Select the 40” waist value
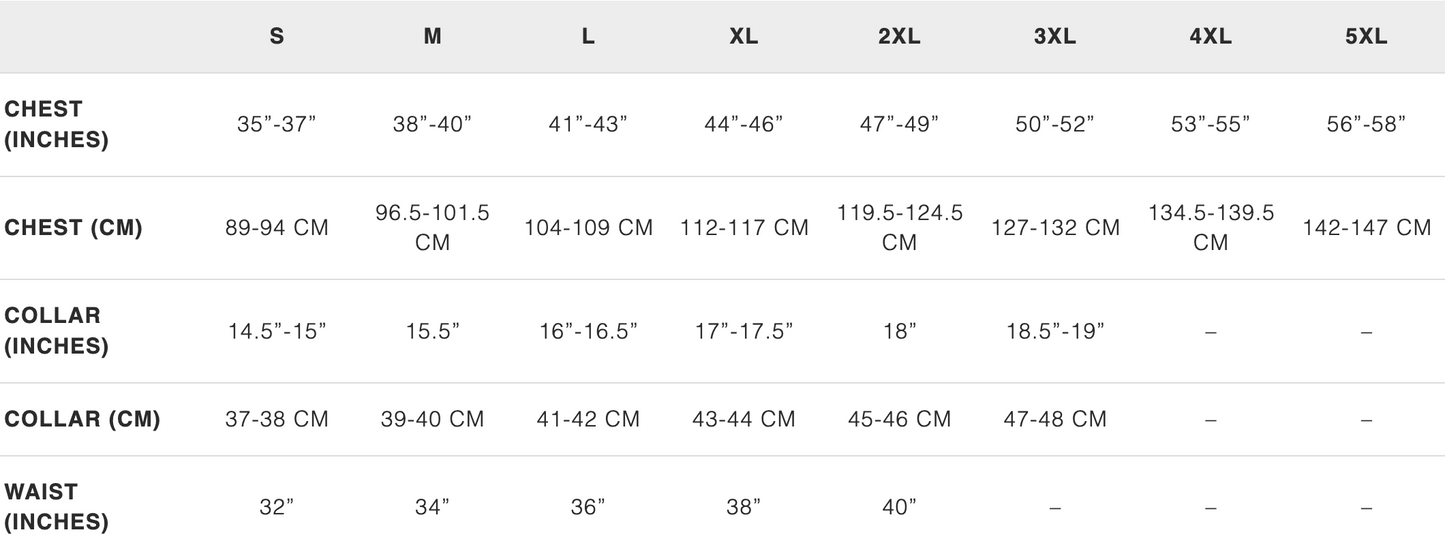 tap(899, 508)
